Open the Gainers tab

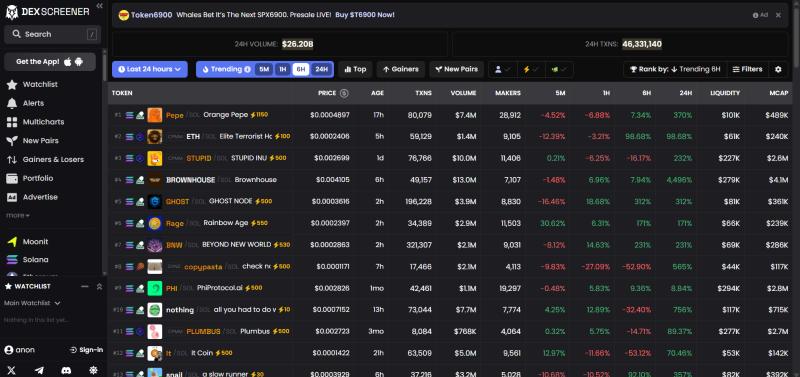401,69
